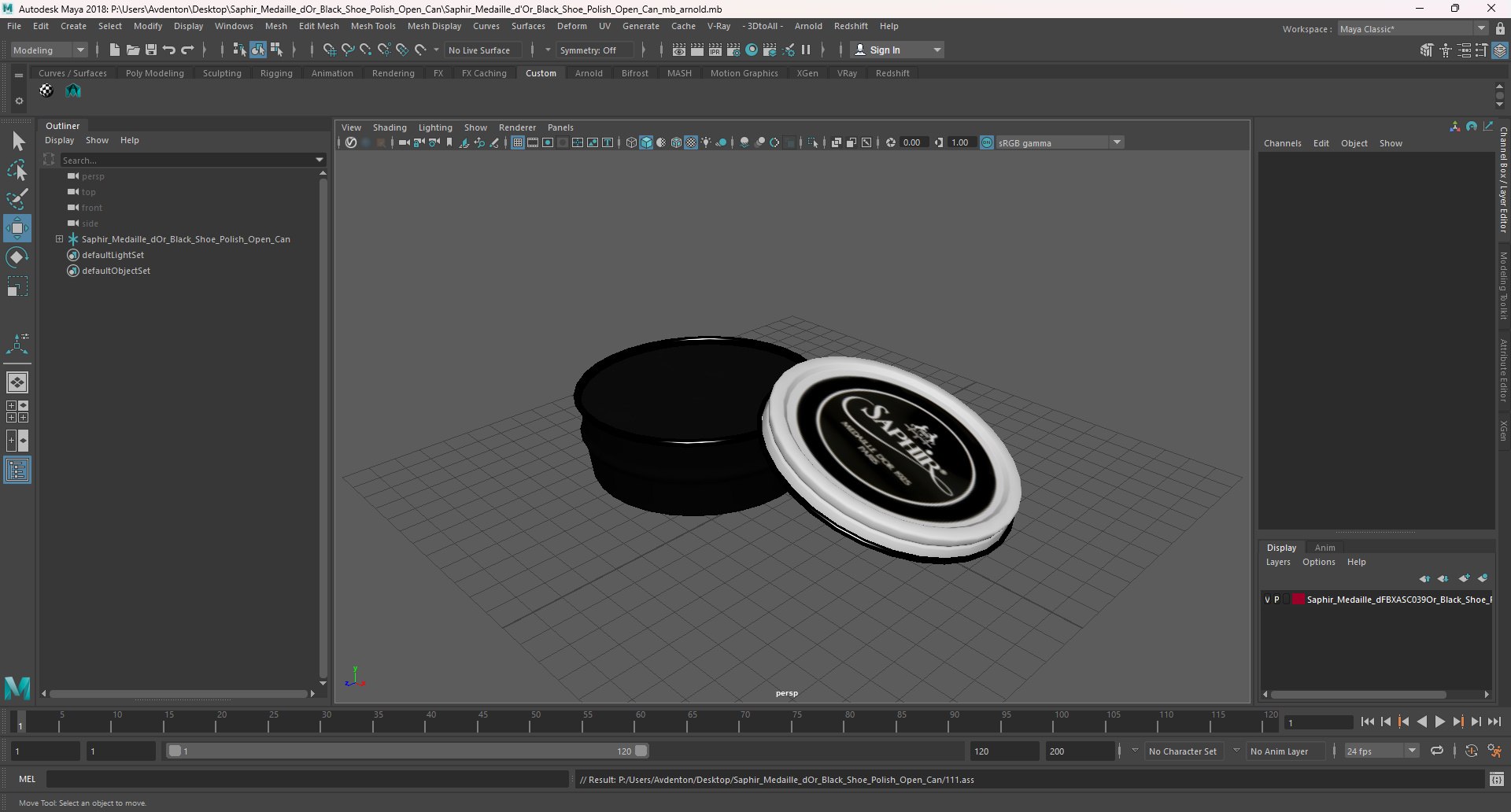Image resolution: width=1511 pixels, height=812 pixels.
Task: Select the arrow Select tool in the toolbox
Action: [x=17, y=142]
